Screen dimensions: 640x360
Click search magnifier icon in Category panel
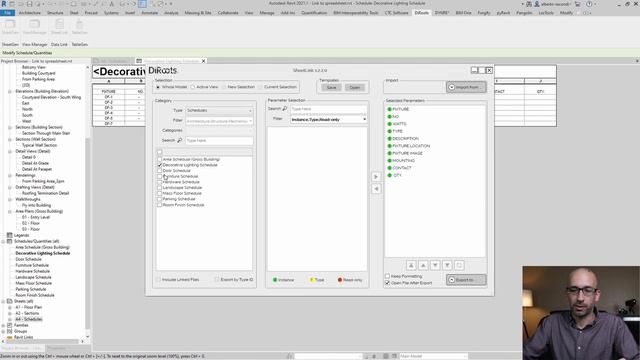click(180, 140)
